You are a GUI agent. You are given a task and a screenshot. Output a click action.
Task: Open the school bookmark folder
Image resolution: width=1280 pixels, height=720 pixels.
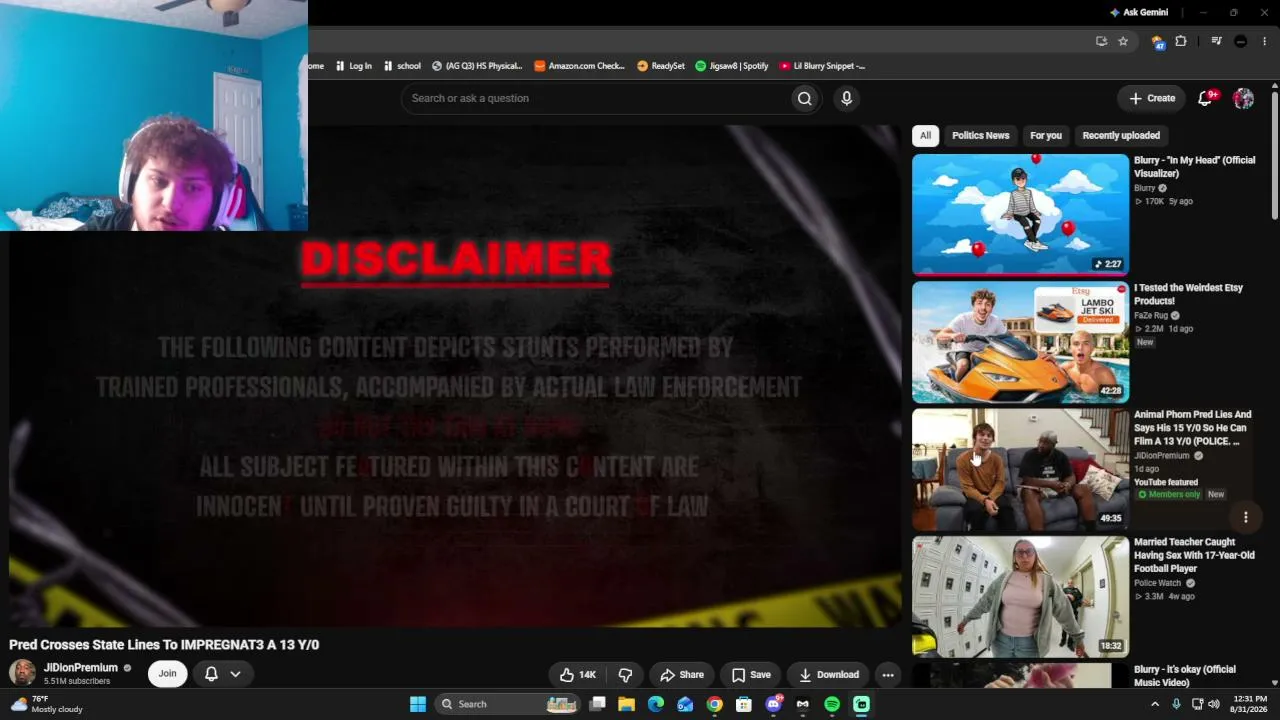click(402, 66)
